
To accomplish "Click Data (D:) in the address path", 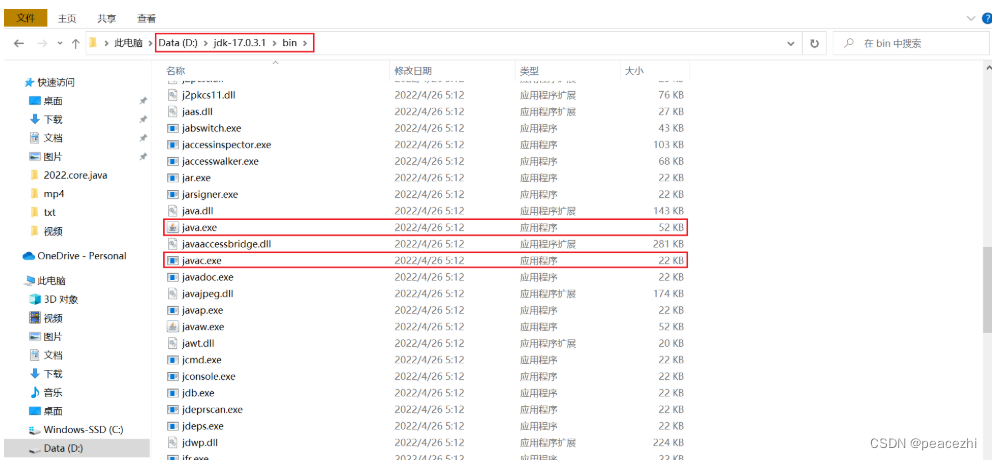I will point(178,43).
